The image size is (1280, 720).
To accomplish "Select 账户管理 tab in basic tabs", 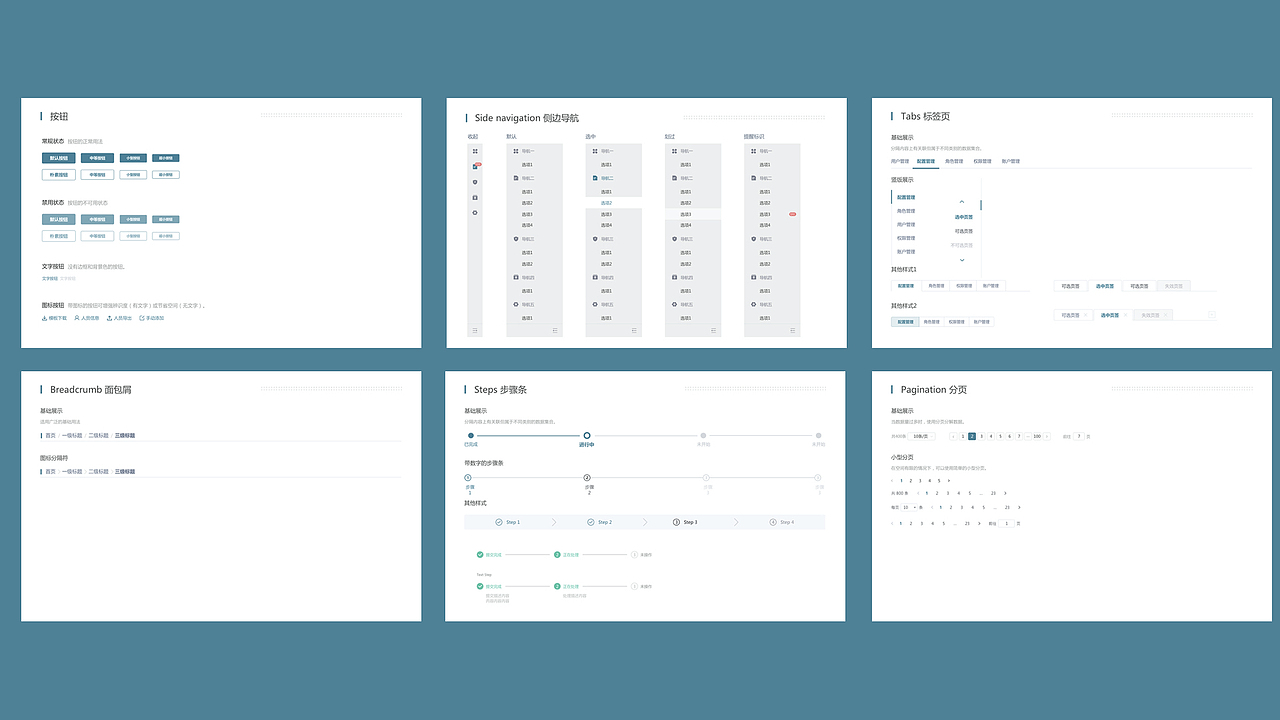I will (x=1011, y=161).
